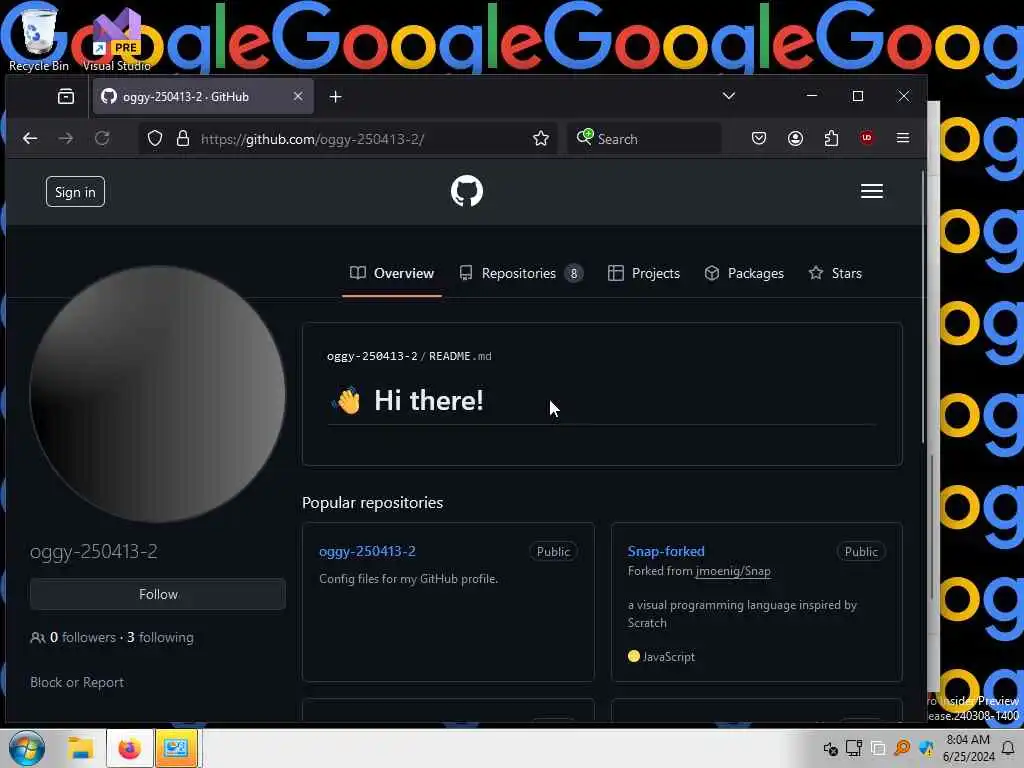The height and width of the screenshot is (768, 1024).
Task: Open the Snap-forked repository link
Action: [665, 551]
